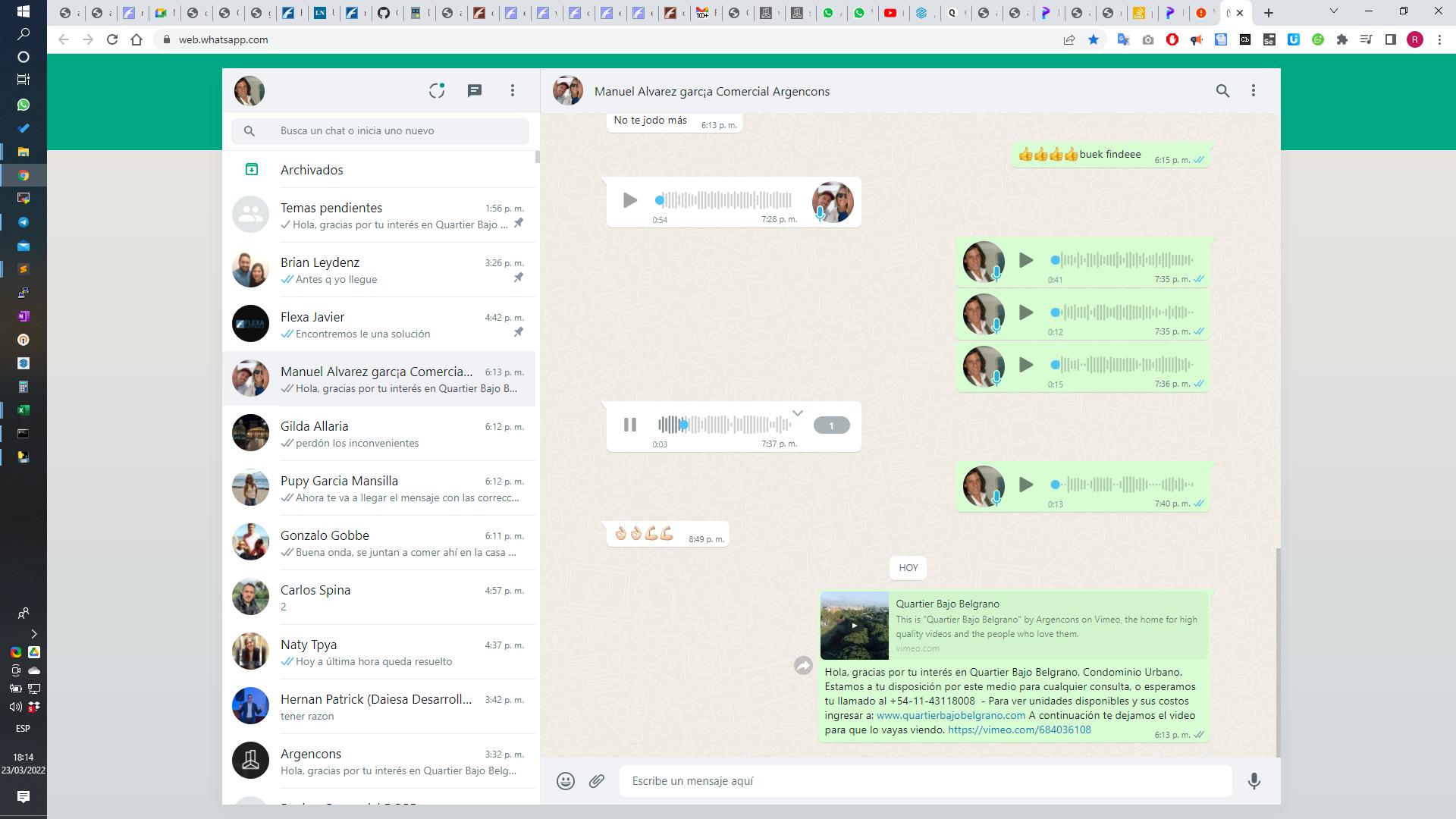The image size is (1456, 819).
Task: Open the tab search dropdown chevron
Action: pos(1333,11)
